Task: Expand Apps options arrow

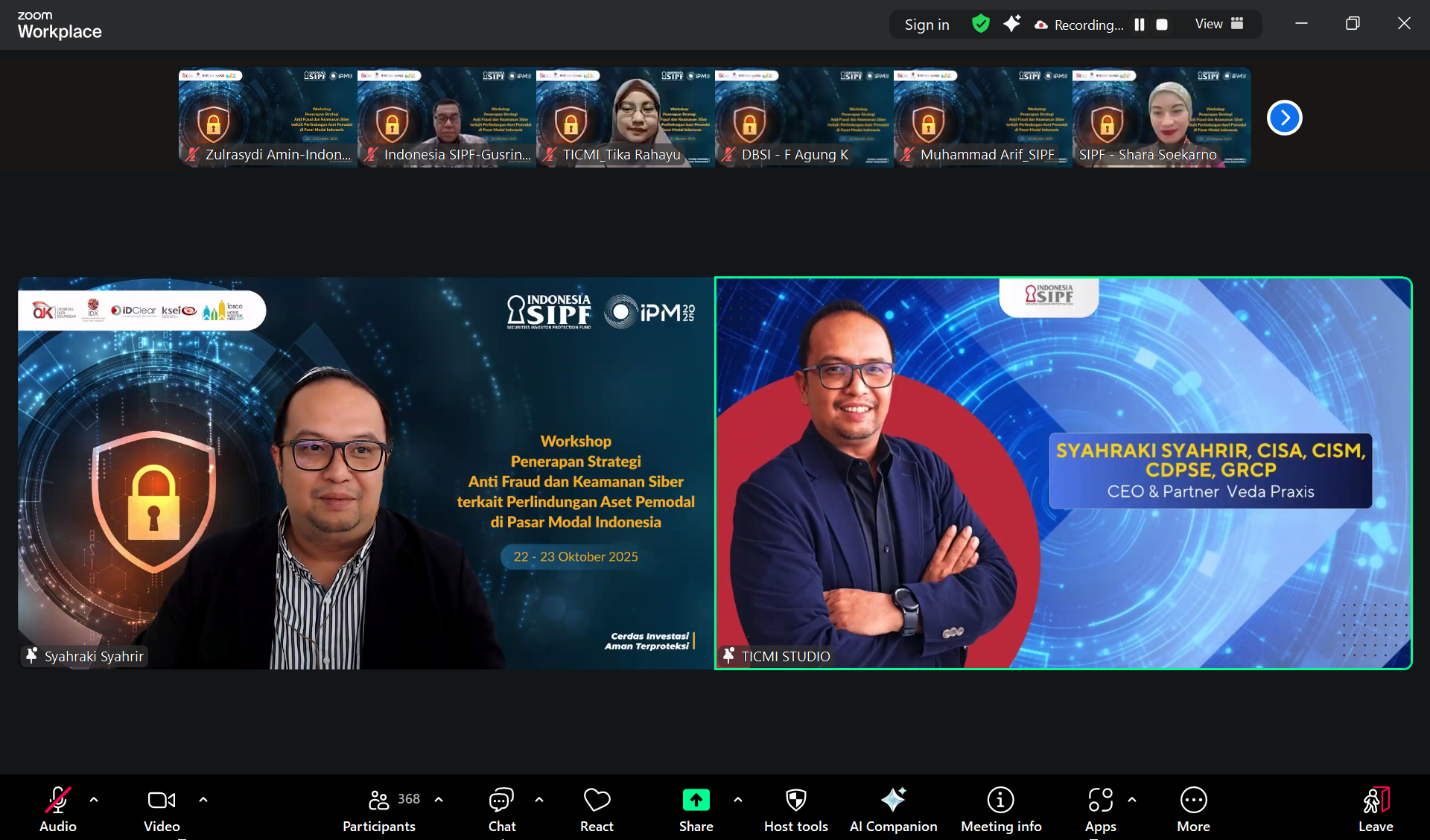Action: pyautogui.click(x=1132, y=800)
